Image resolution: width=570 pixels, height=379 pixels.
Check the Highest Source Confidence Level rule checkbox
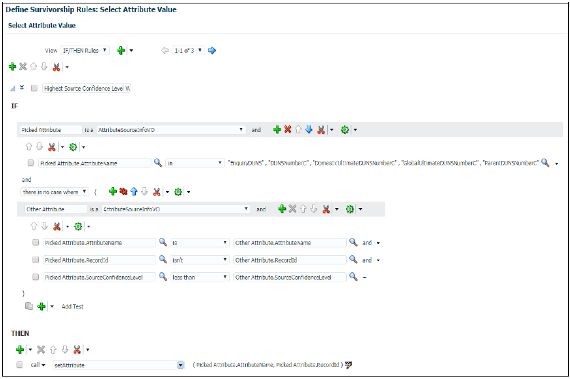pyautogui.click(x=34, y=88)
